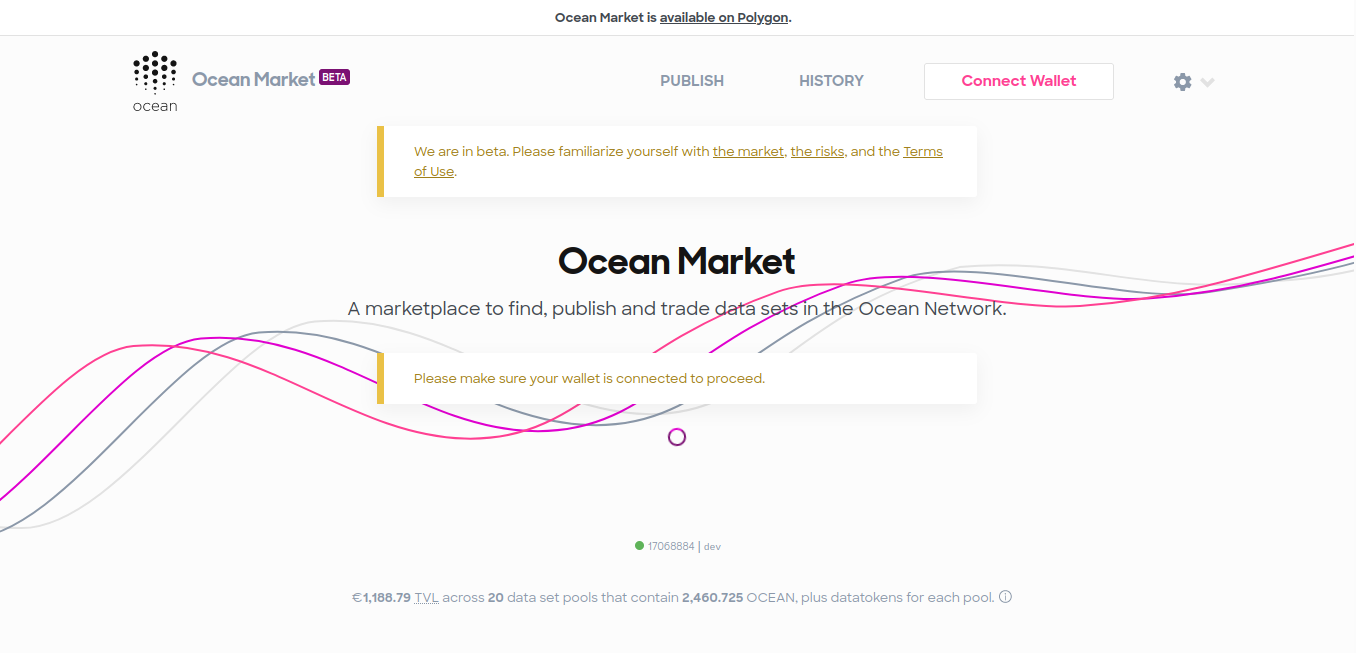Click the TVL info circle icon
The height and width of the screenshot is (653, 1356).
coord(1006,597)
